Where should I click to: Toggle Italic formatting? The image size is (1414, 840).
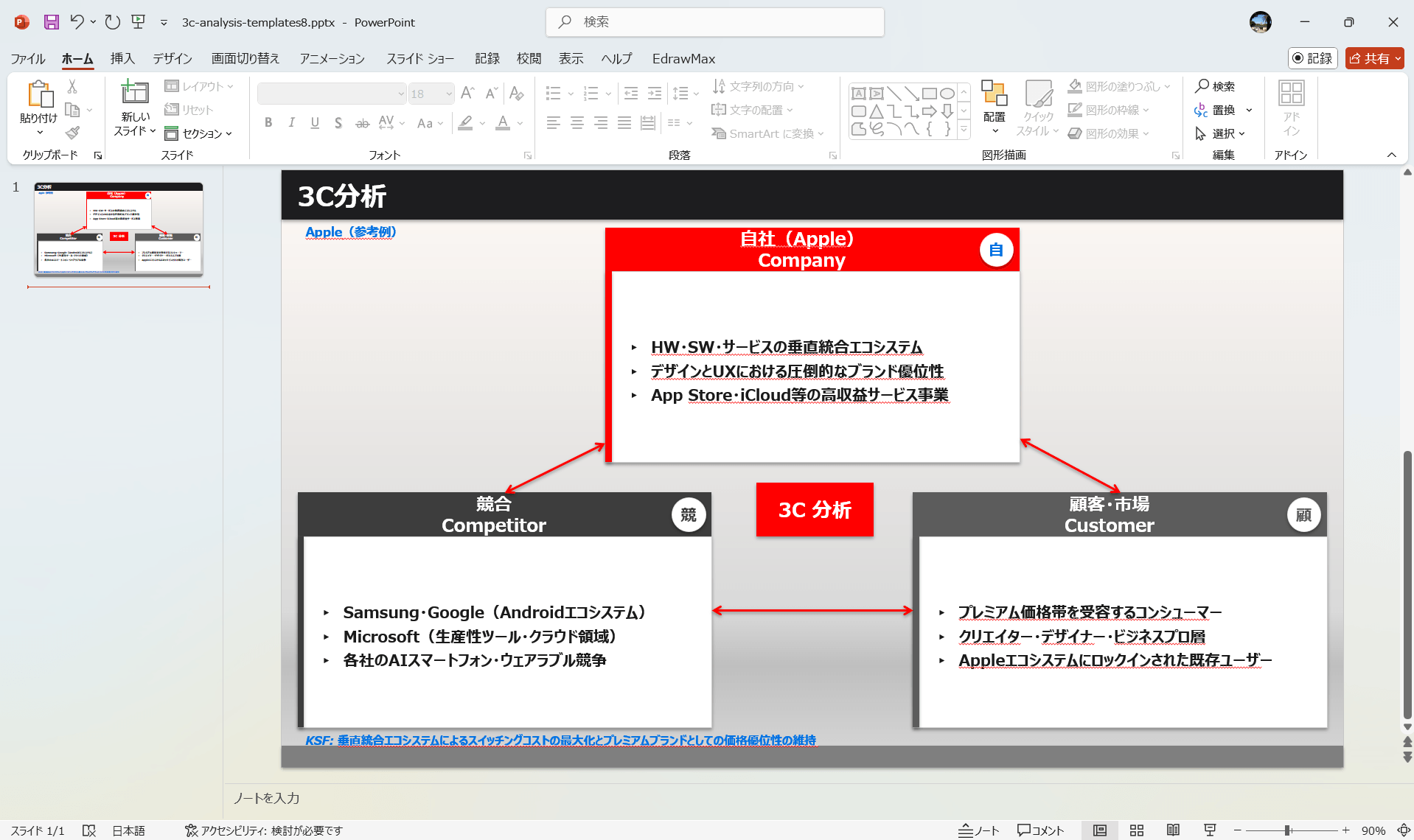[292, 123]
